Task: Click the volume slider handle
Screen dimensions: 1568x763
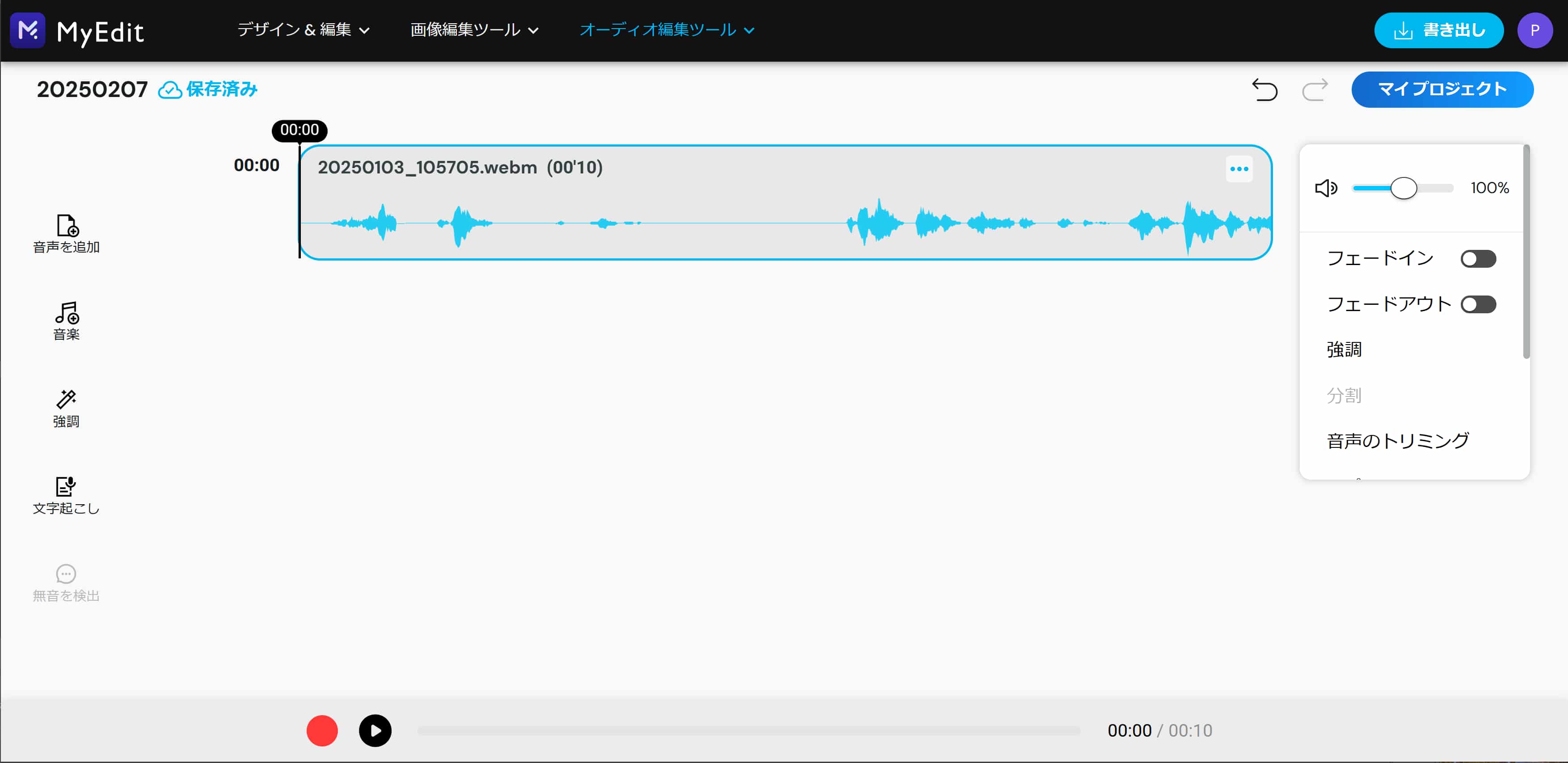Action: click(x=1404, y=188)
